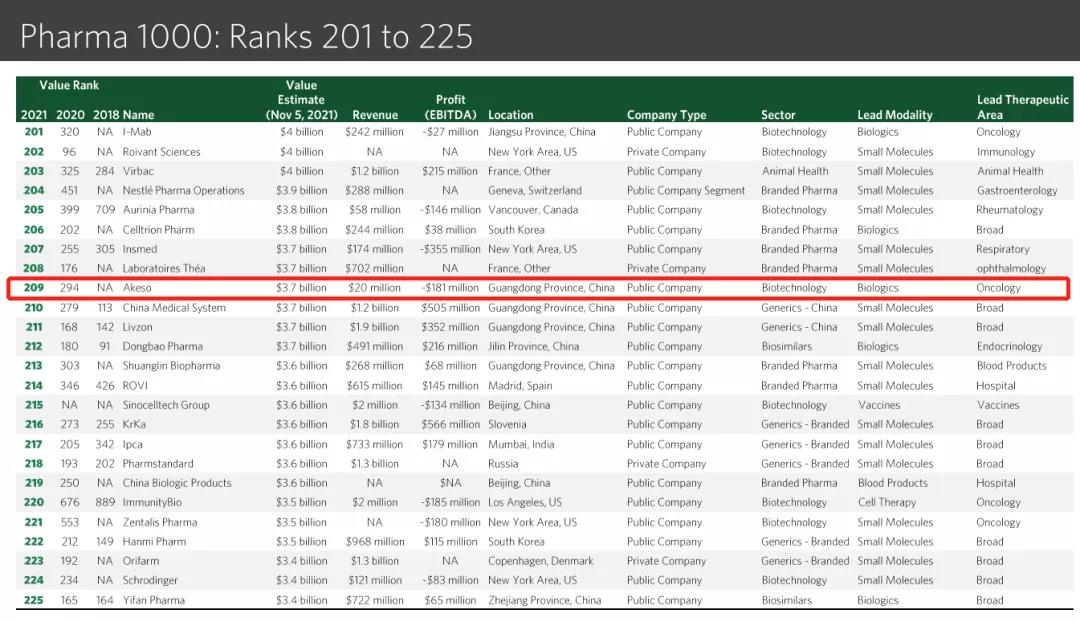Click the Lead Therapeutic Area header
Viewport: 1080px width, 622px height.
tap(1022, 107)
